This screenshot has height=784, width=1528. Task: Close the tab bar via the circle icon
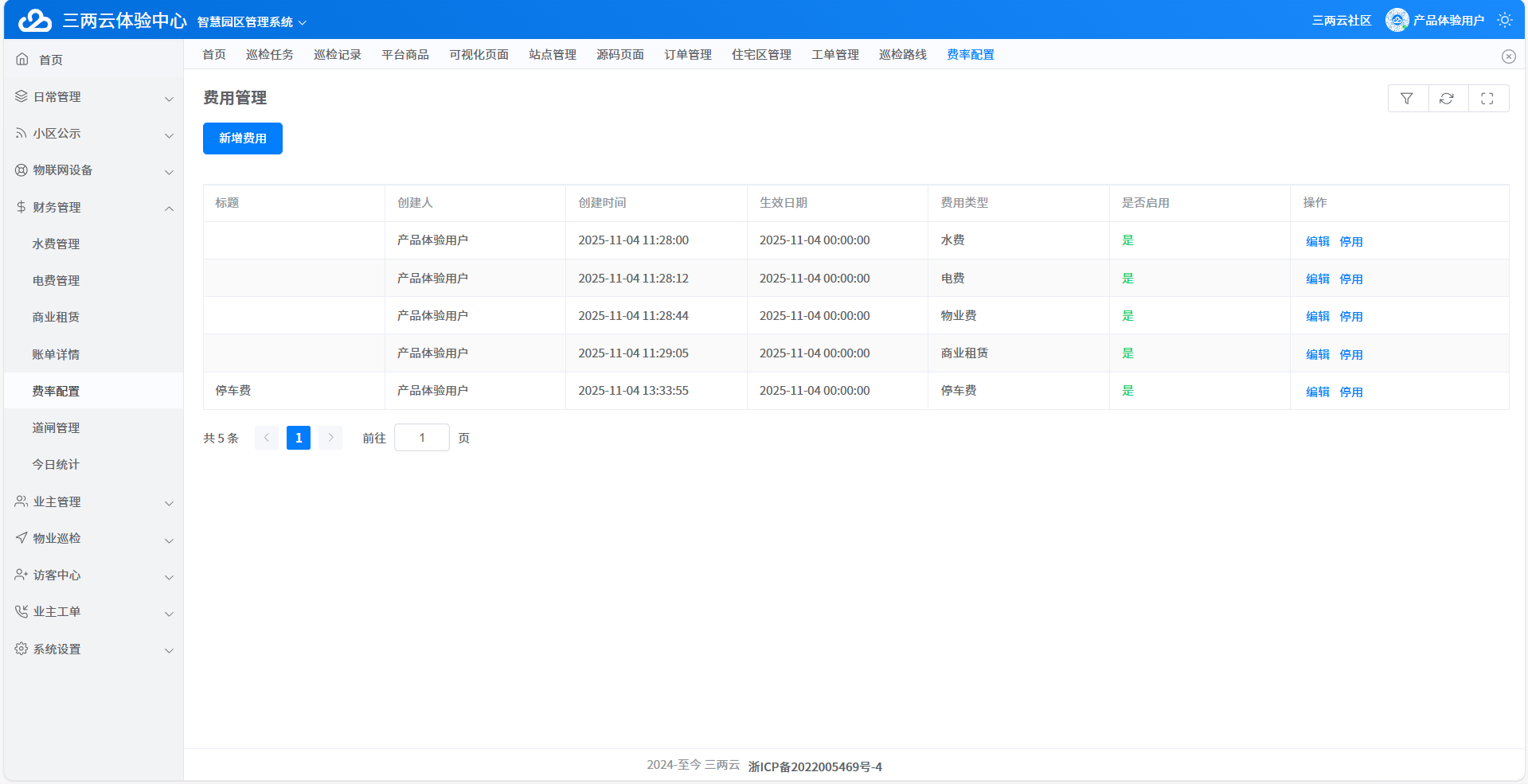click(x=1509, y=56)
